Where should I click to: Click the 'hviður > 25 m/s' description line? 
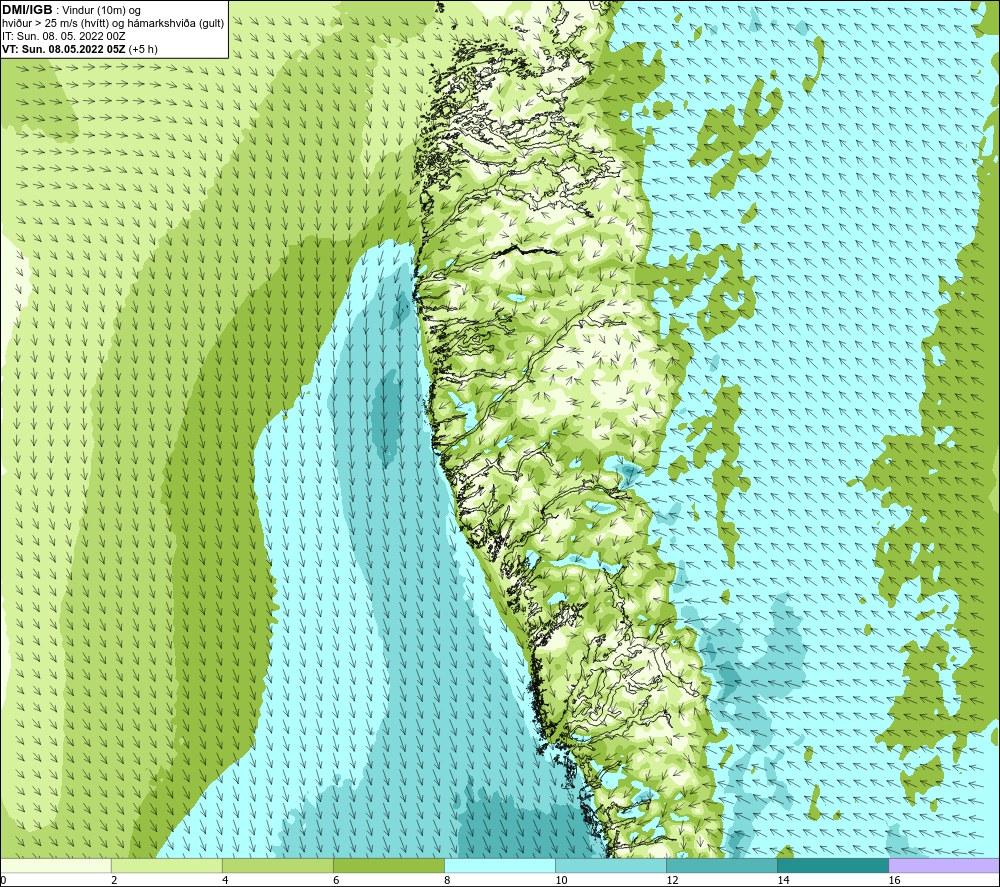pyautogui.click(x=113, y=23)
